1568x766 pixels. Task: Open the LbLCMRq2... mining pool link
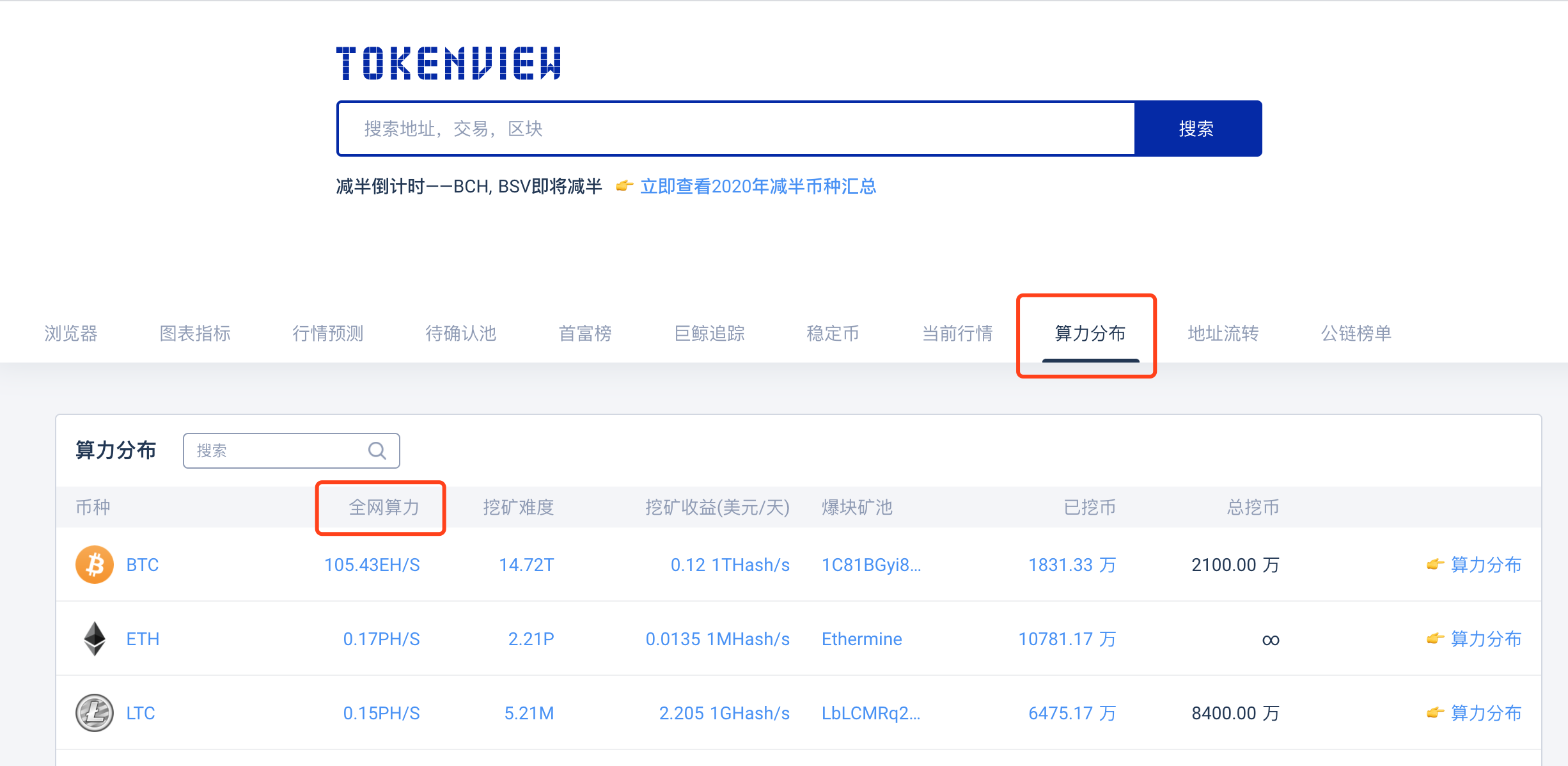pos(871,713)
